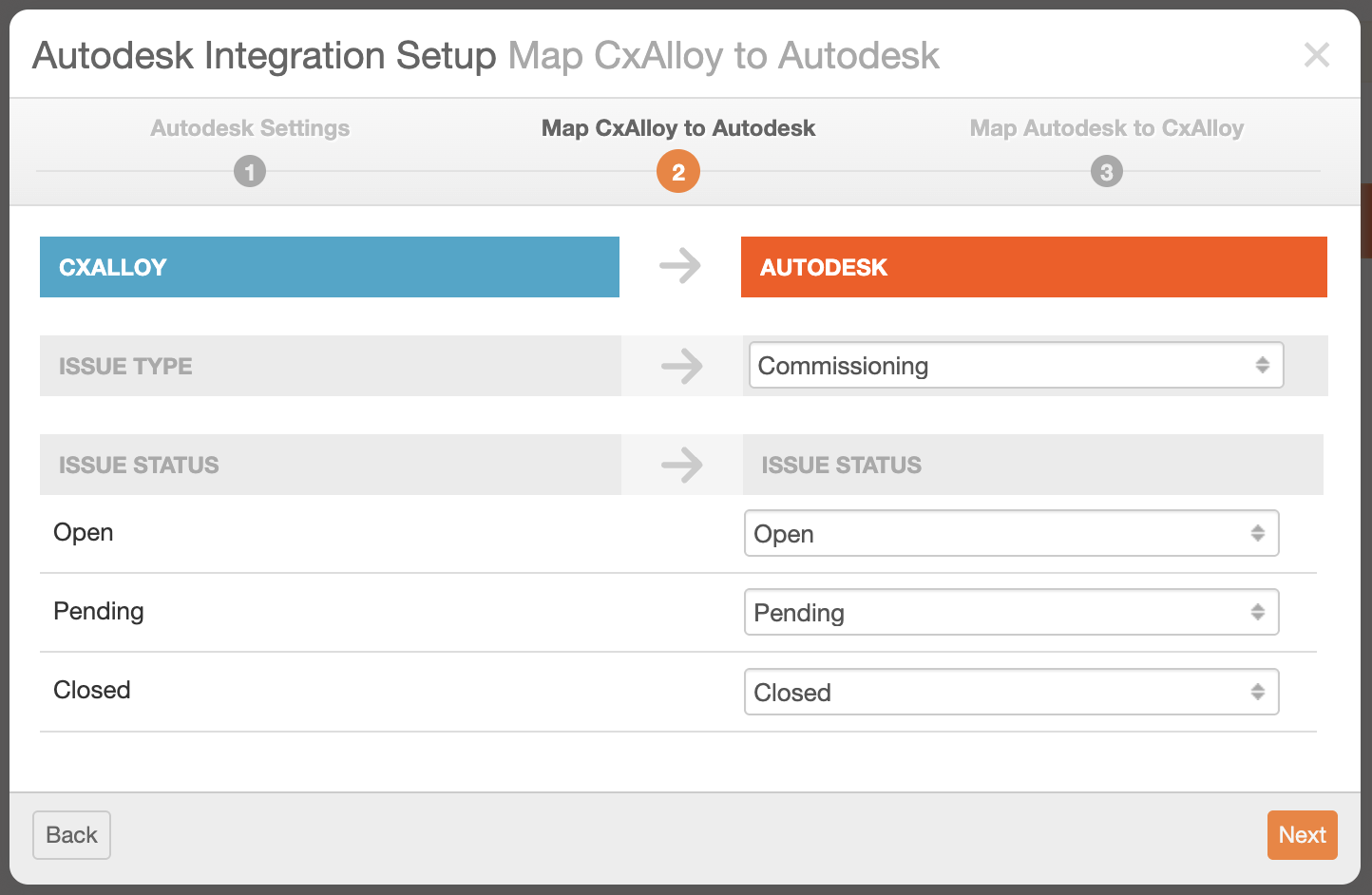This screenshot has height=895, width=1372.
Task: Click the Closed label in CxAlloy column
Action: tap(92, 690)
